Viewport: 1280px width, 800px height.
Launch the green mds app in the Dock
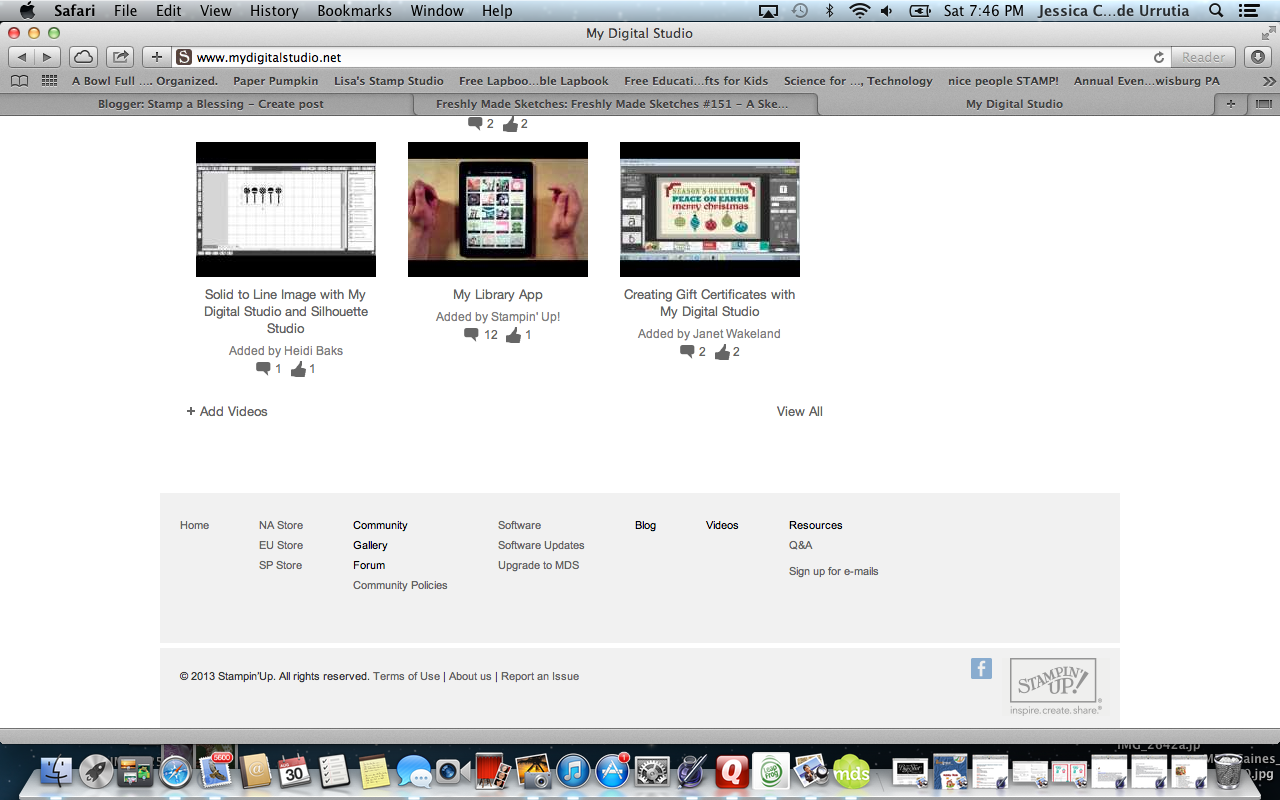[x=852, y=773]
